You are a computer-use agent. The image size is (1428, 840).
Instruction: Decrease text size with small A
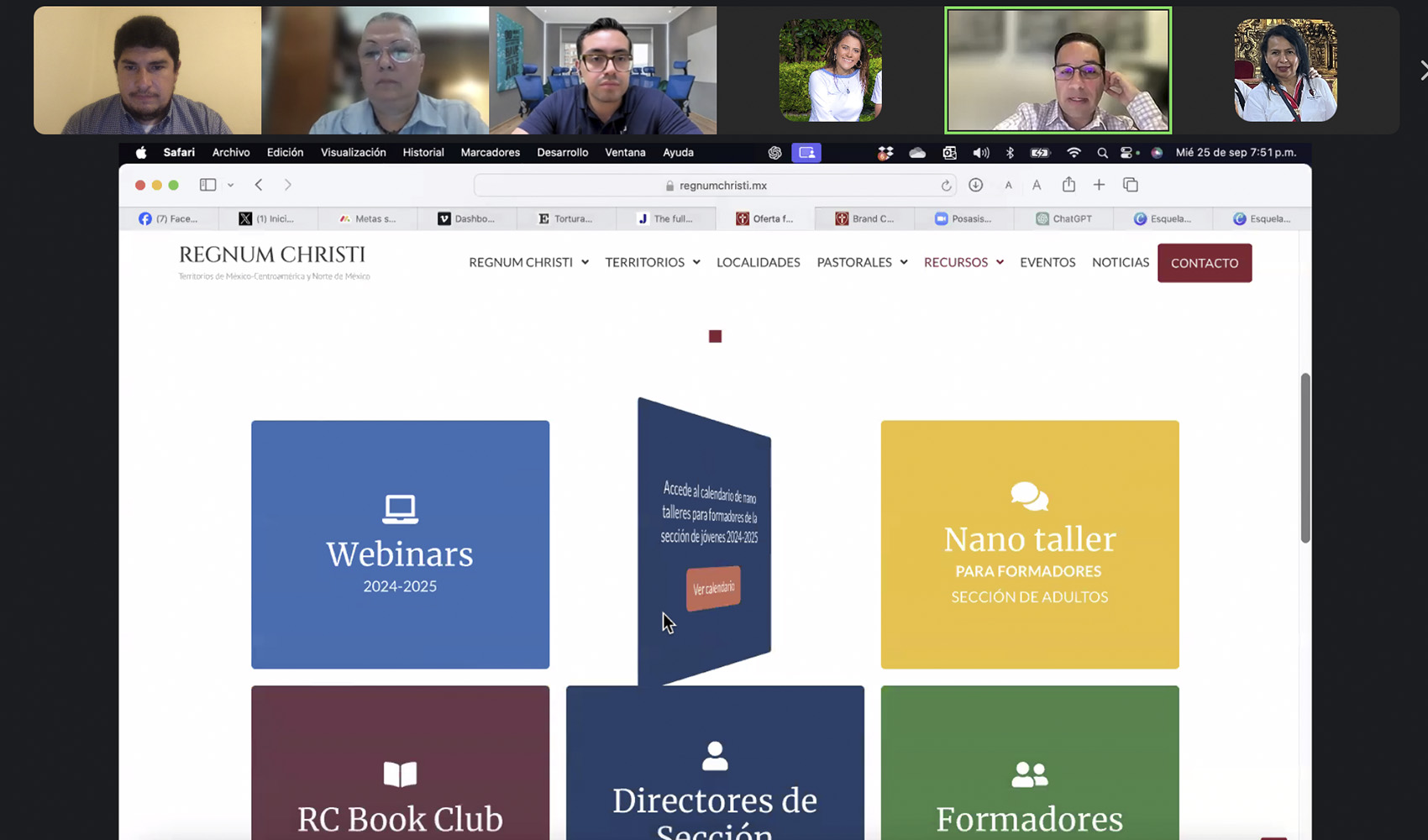click(1008, 186)
